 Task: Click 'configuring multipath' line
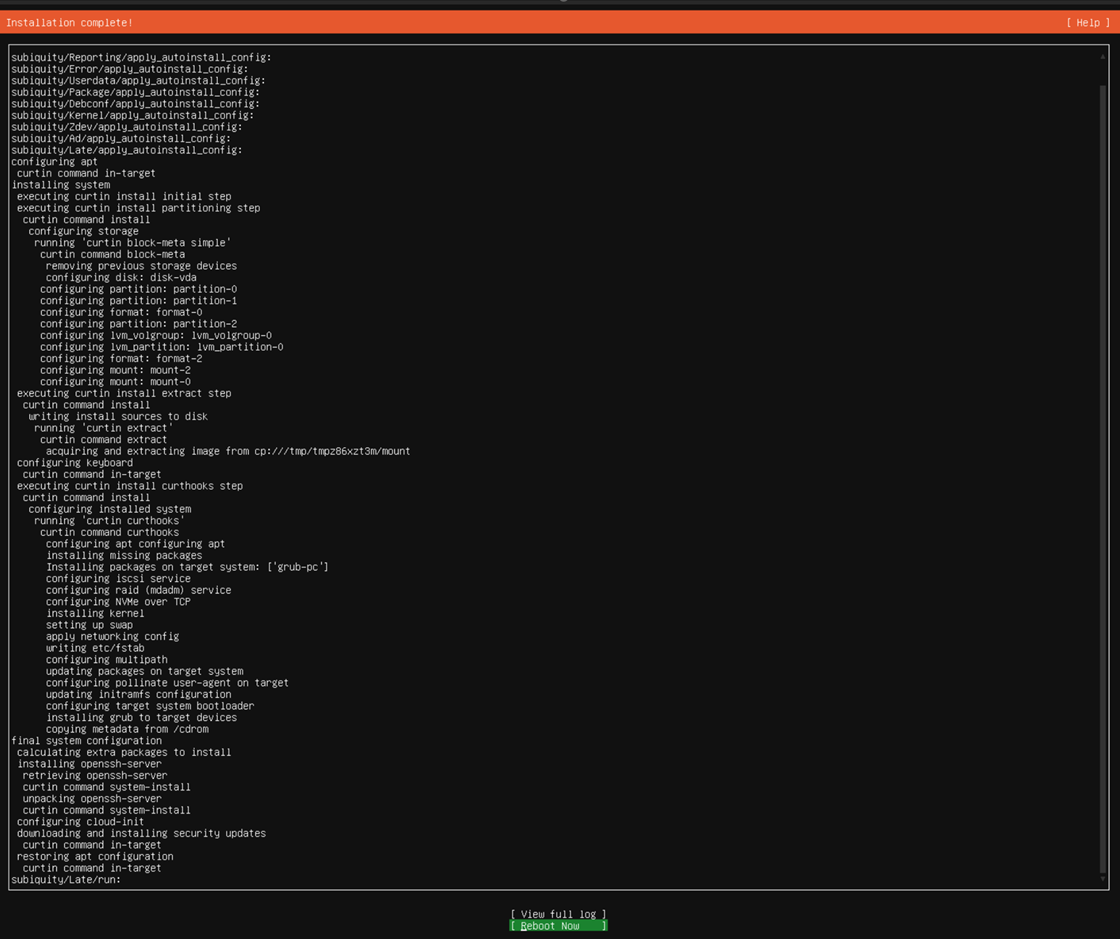click(107, 660)
